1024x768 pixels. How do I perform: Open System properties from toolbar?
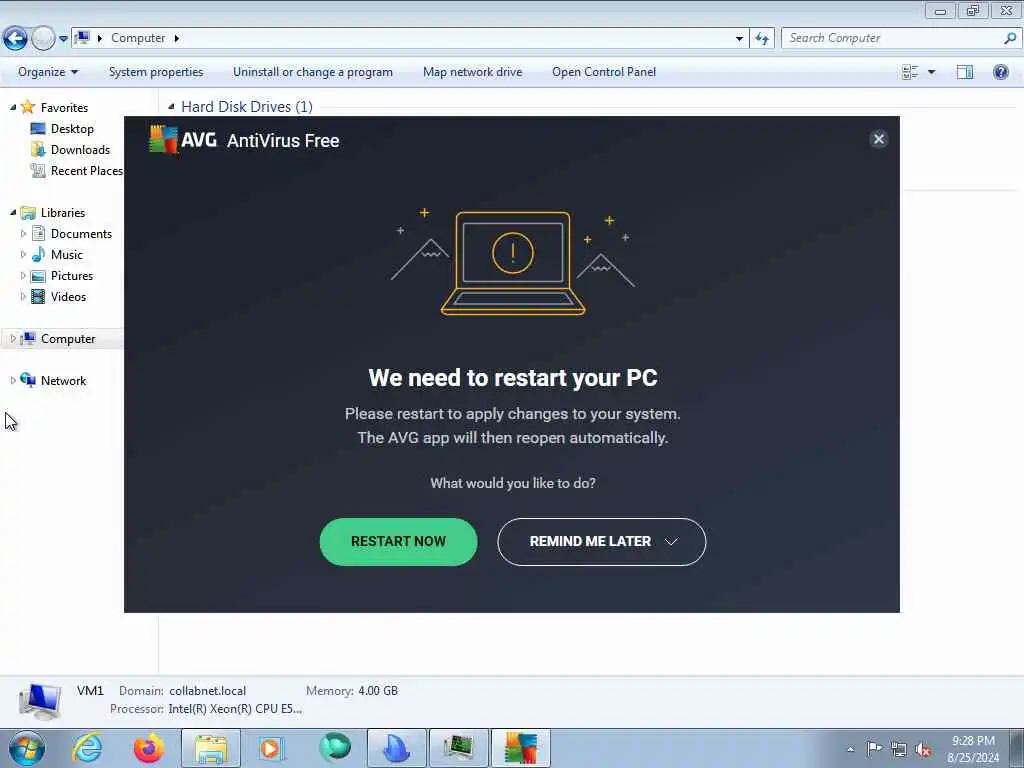(x=156, y=72)
